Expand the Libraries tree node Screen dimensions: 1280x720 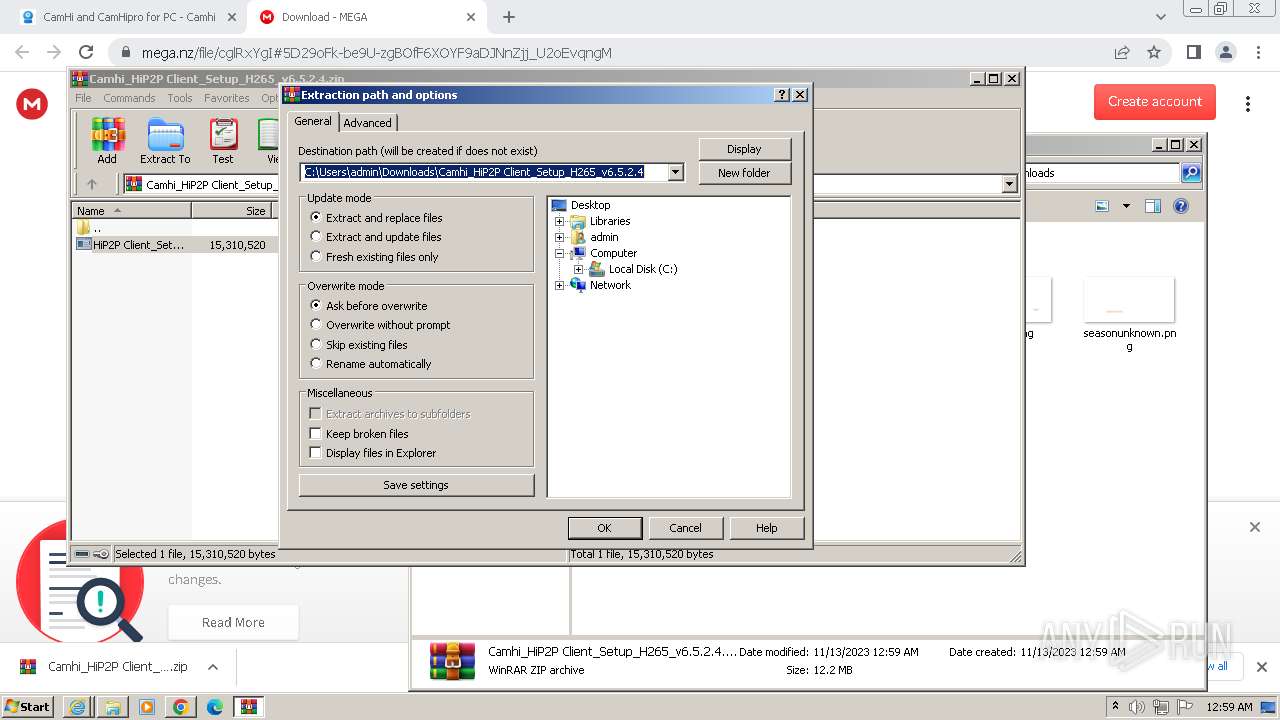560,221
